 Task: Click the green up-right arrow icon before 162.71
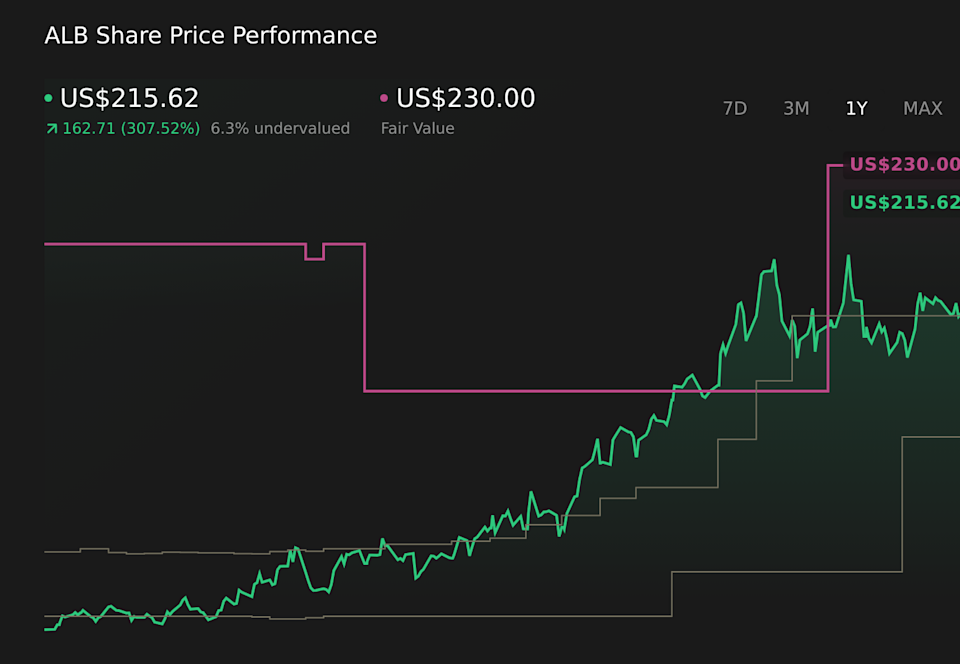click(51, 129)
